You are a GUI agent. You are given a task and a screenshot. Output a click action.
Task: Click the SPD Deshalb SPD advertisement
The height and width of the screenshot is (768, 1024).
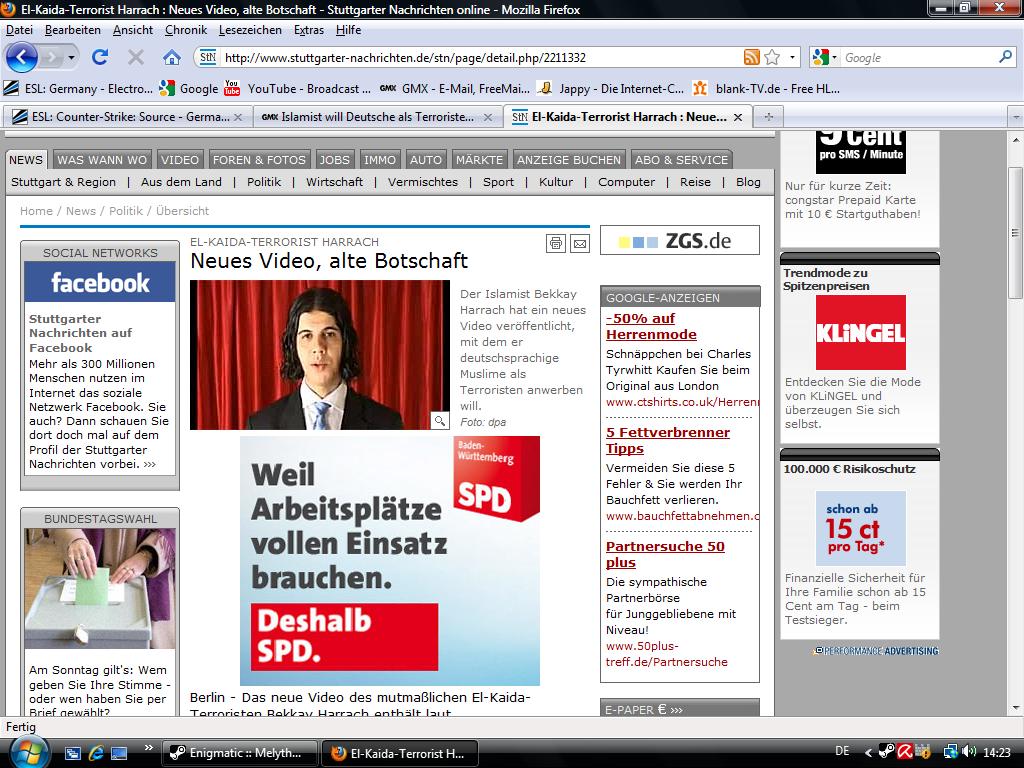390,560
